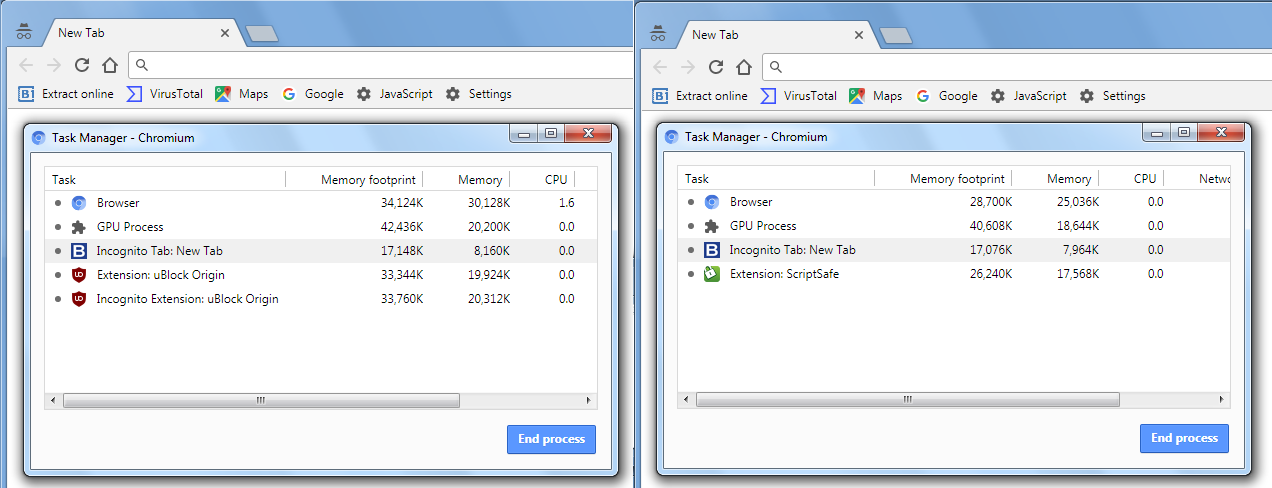Click the horizontal scrollbar thumb in the right Task Manager

pyautogui.click(x=908, y=399)
